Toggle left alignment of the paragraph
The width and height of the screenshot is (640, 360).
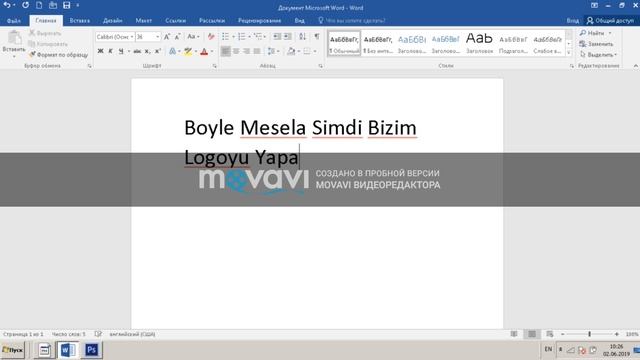[x=225, y=51]
